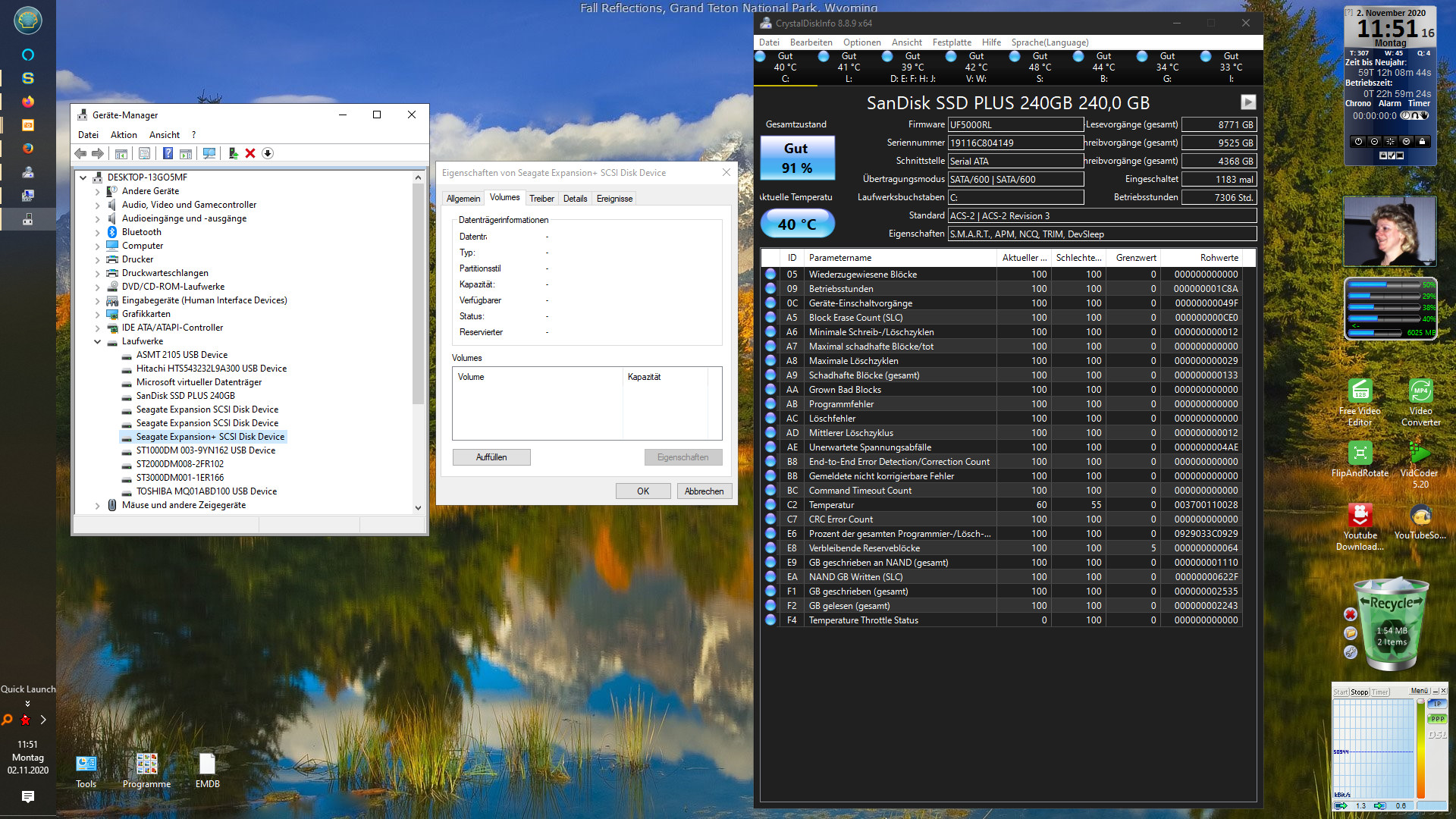Open the Festplatte menu in CrystalDiskInfo
Screen dimensions: 1456x819
pyautogui.click(x=951, y=42)
